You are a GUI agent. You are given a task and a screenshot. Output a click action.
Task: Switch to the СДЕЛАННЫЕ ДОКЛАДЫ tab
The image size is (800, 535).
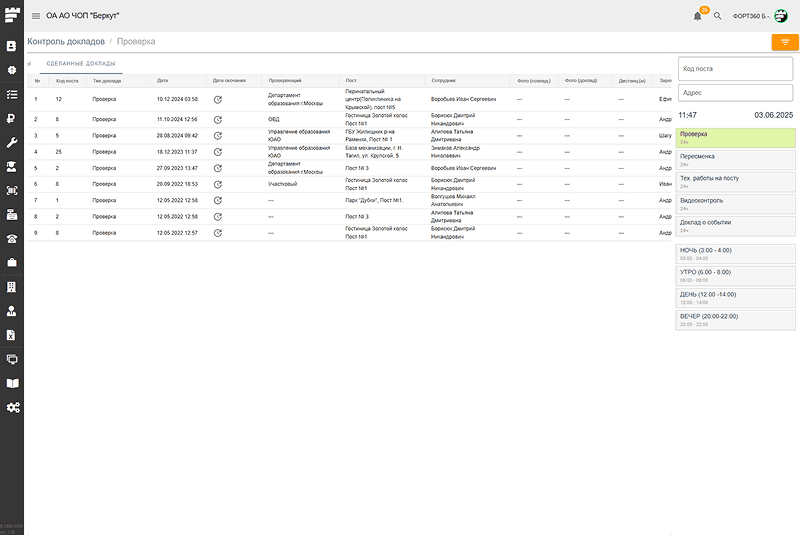pyautogui.click(x=79, y=64)
